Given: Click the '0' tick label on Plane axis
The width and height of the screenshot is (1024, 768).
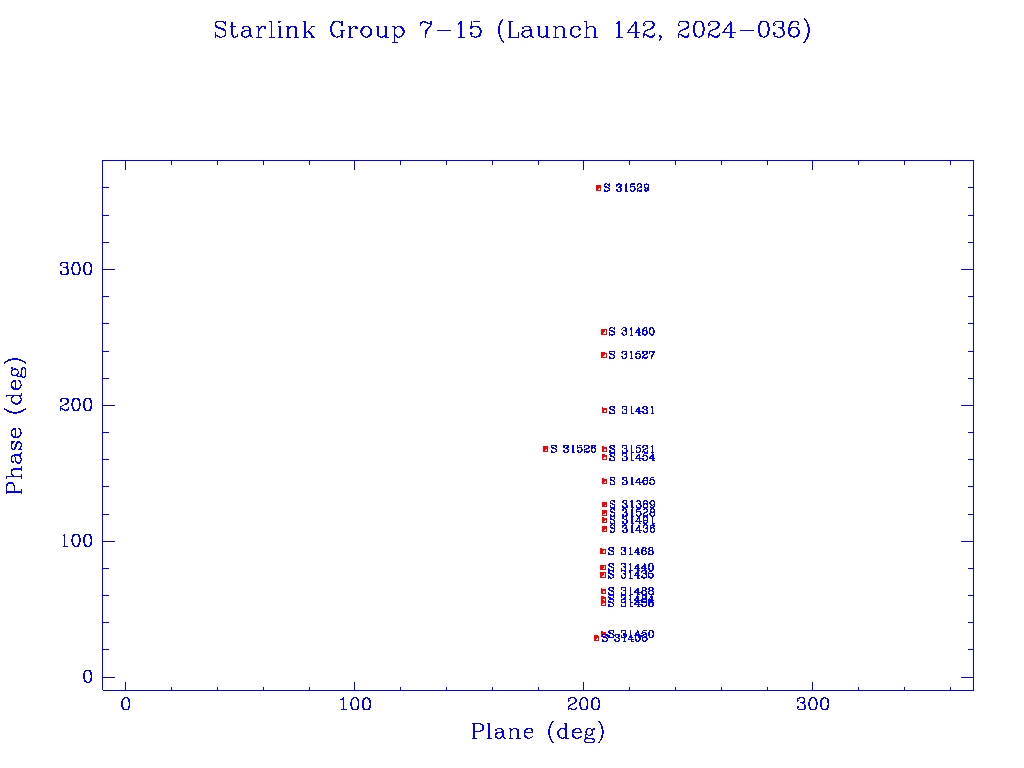Looking at the screenshot, I should point(125,704).
